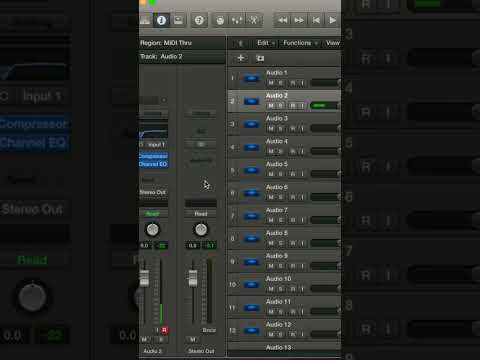Click the Audio 7 track icon

(x=252, y=216)
